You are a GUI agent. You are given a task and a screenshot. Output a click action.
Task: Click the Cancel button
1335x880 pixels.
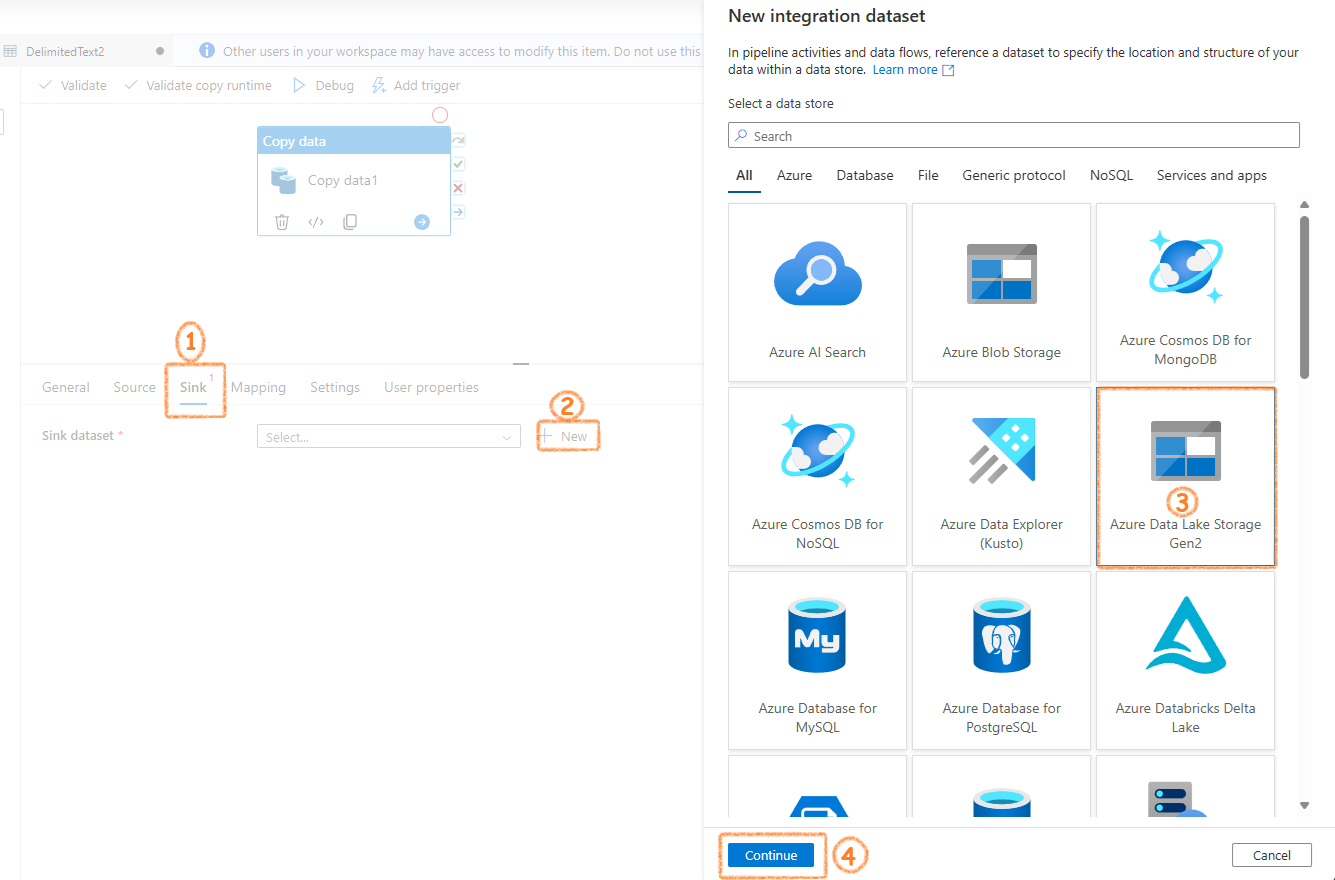click(1272, 855)
